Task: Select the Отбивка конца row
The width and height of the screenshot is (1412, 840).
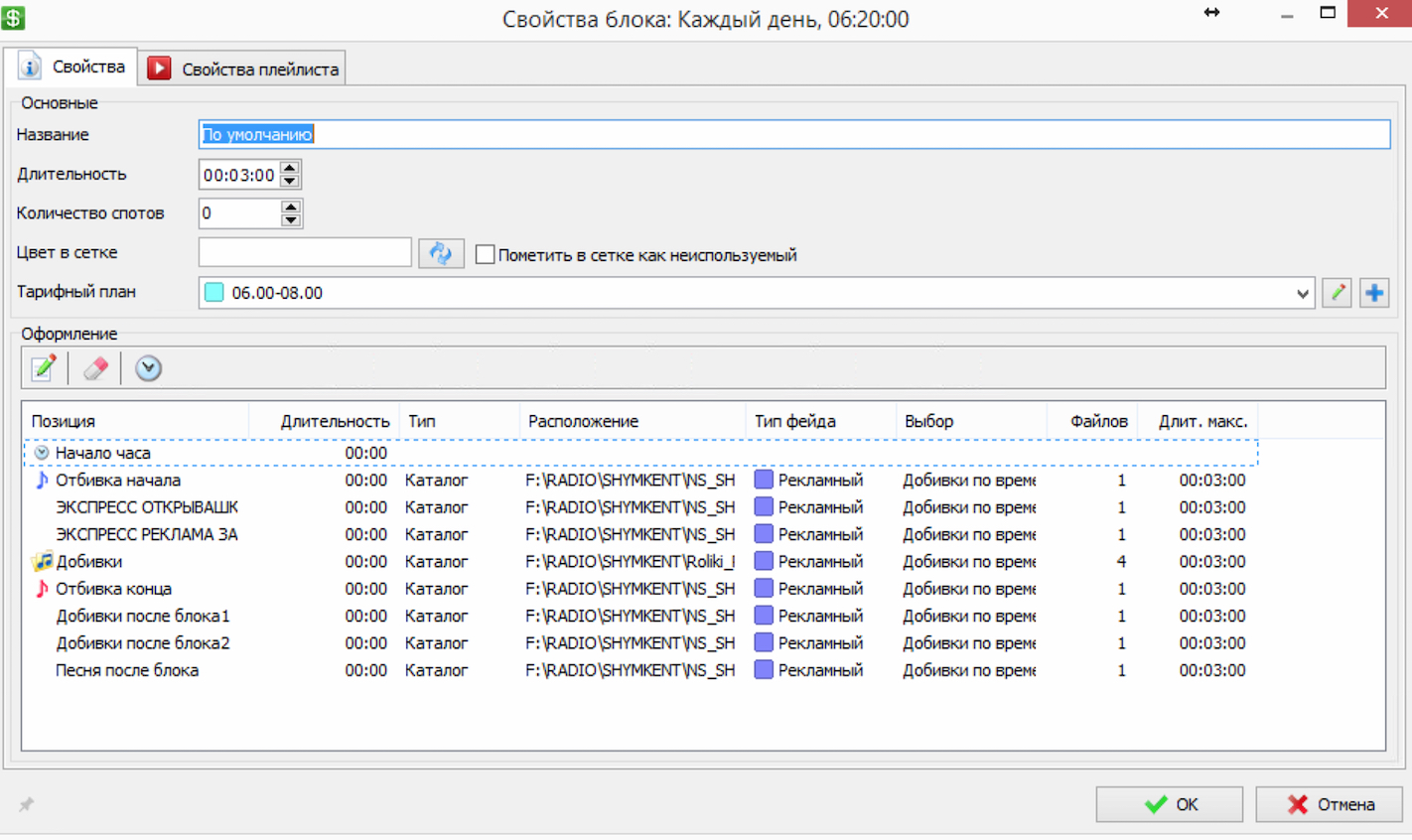Action: (x=640, y=589)
